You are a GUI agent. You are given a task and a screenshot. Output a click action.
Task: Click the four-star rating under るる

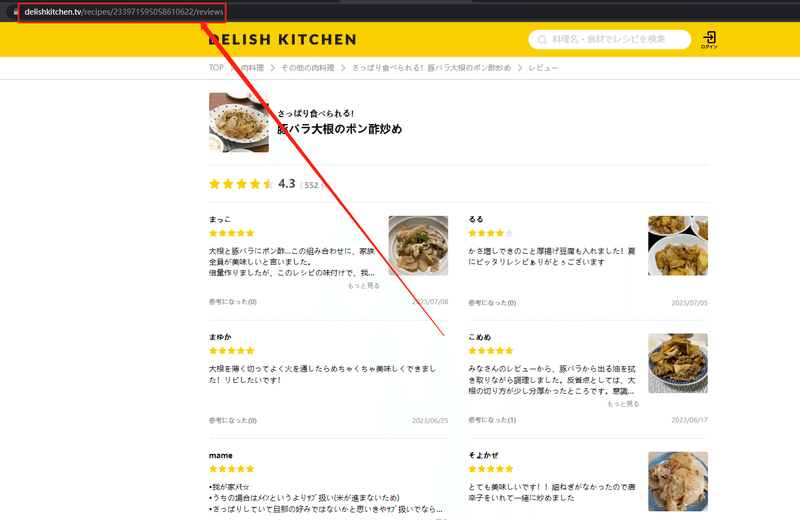[491, 233]
